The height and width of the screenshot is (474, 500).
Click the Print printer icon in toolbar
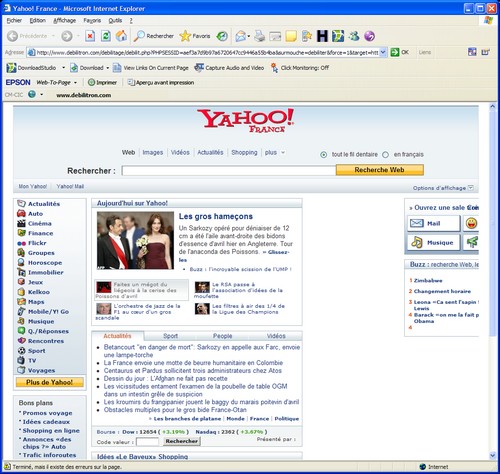pos(260,36)
